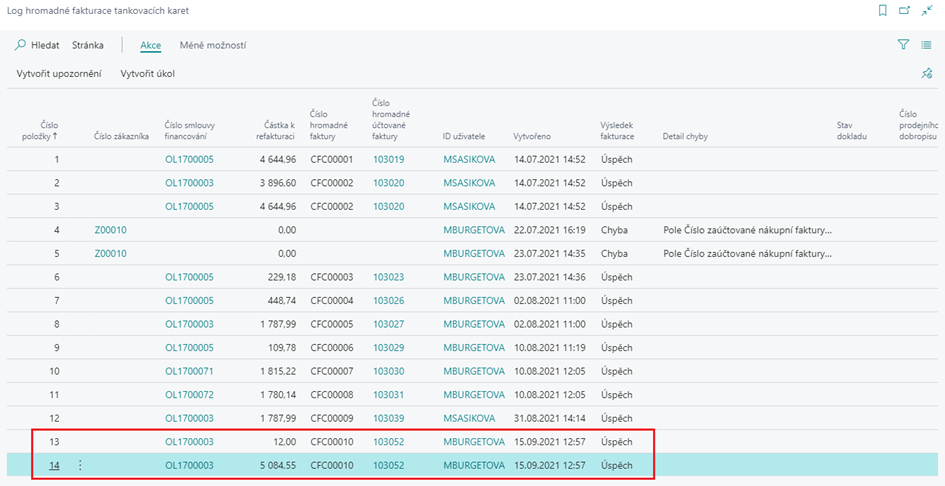This screenshot has width=945, height=486.
Task: Click the bookmark icon in the page header
Action: tap(882, 10)
